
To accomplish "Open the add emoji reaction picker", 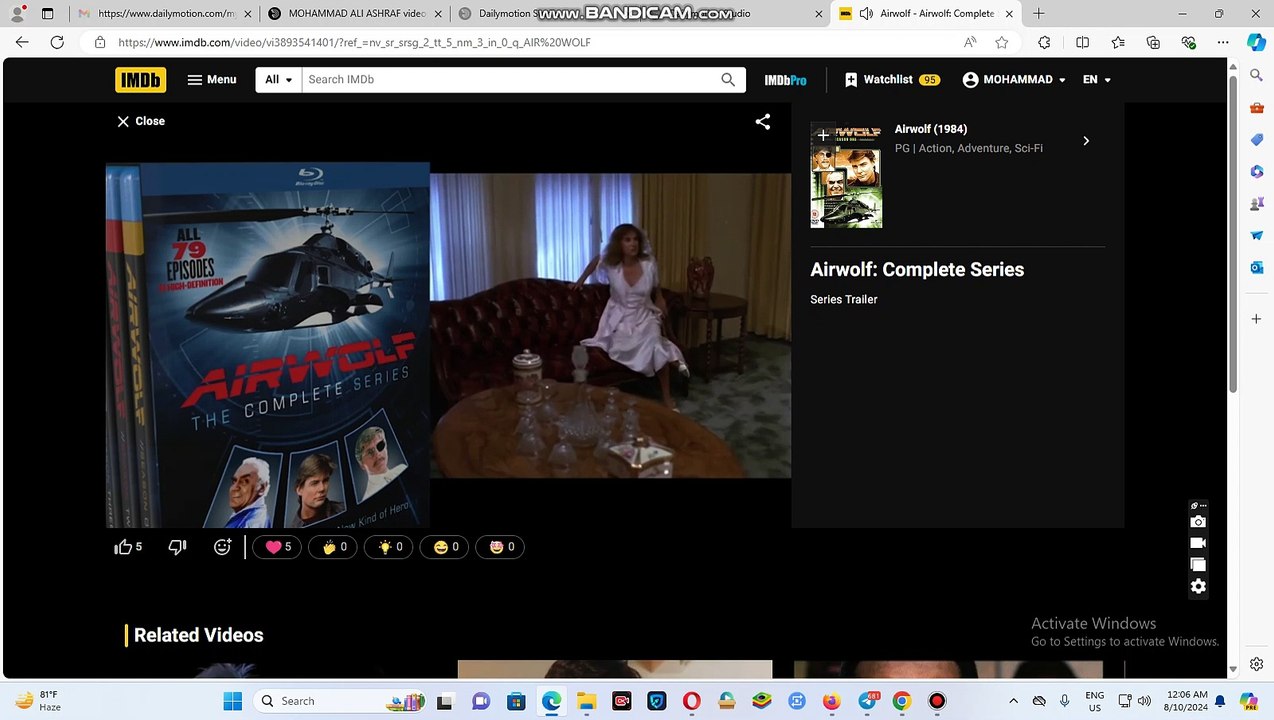I will [222, 547].
